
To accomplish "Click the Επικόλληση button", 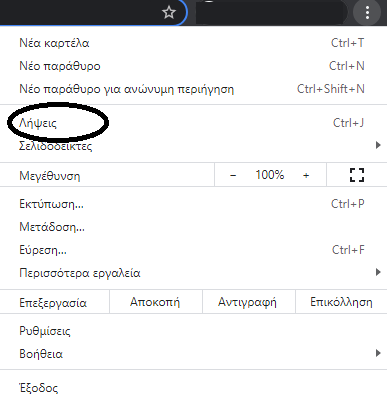I will pyautogui.click(x=341, y=302).
